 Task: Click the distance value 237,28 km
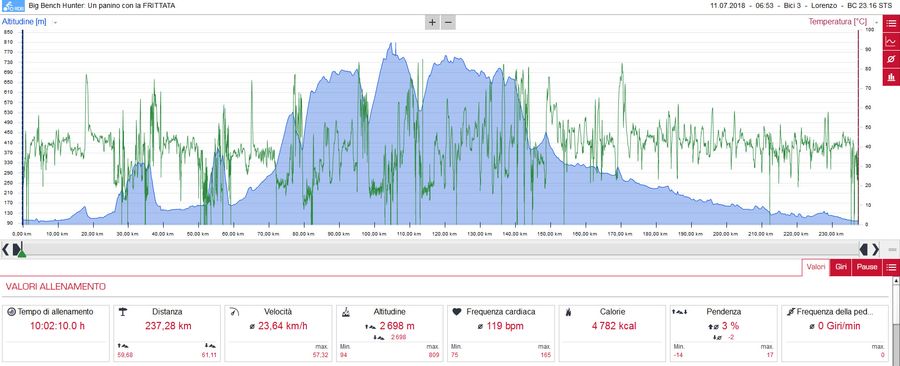167,326
